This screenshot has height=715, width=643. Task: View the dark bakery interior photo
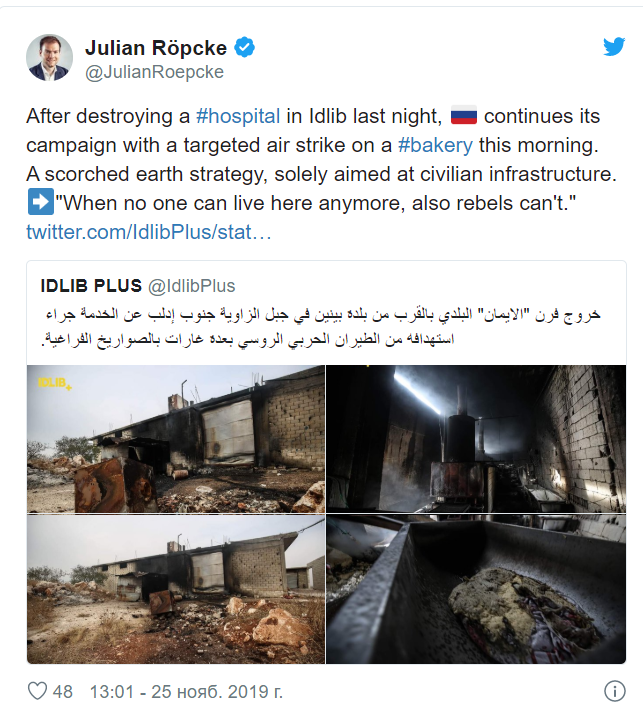coord(476,439)
